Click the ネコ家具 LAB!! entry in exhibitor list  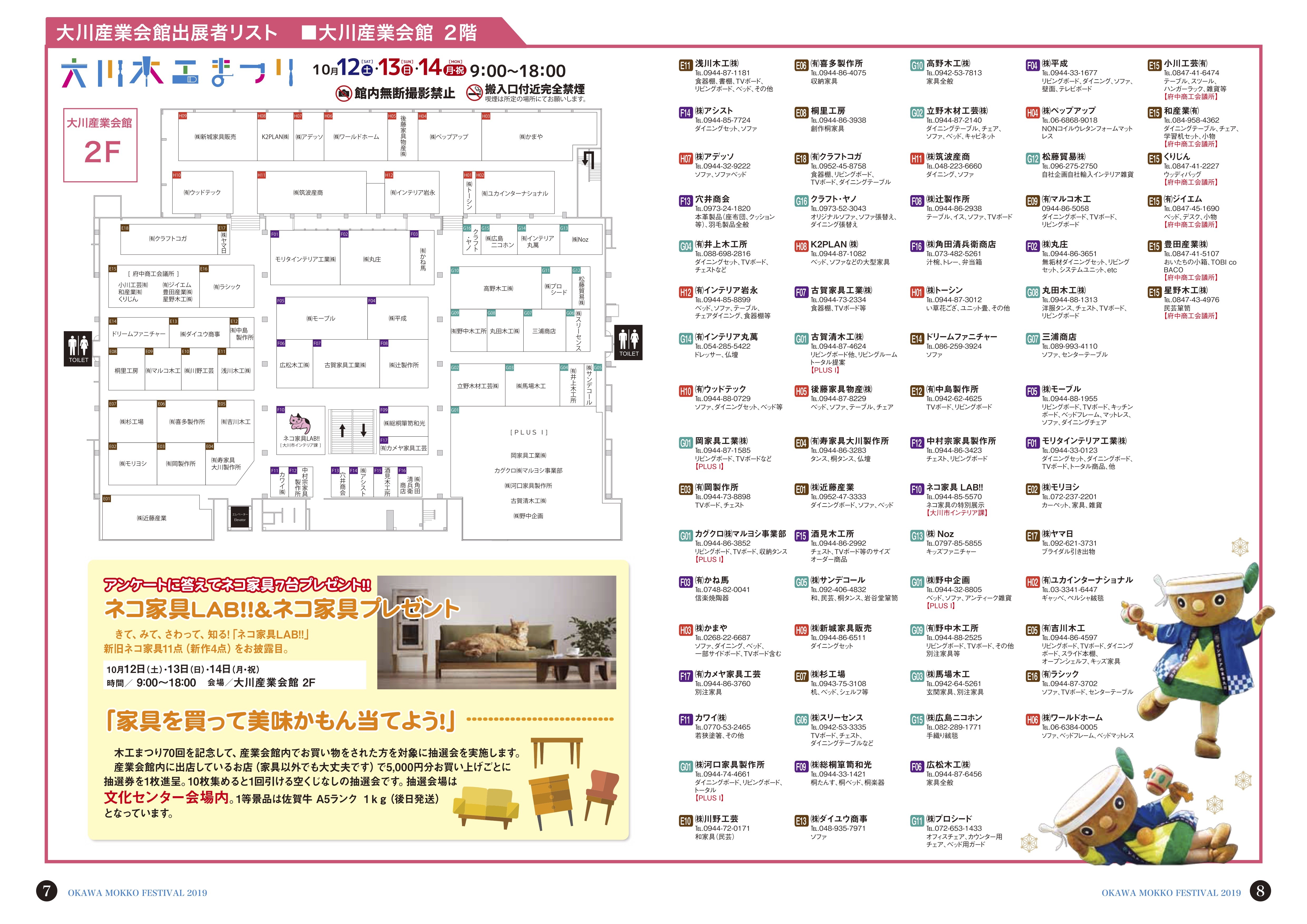click(x=954, y=487)
